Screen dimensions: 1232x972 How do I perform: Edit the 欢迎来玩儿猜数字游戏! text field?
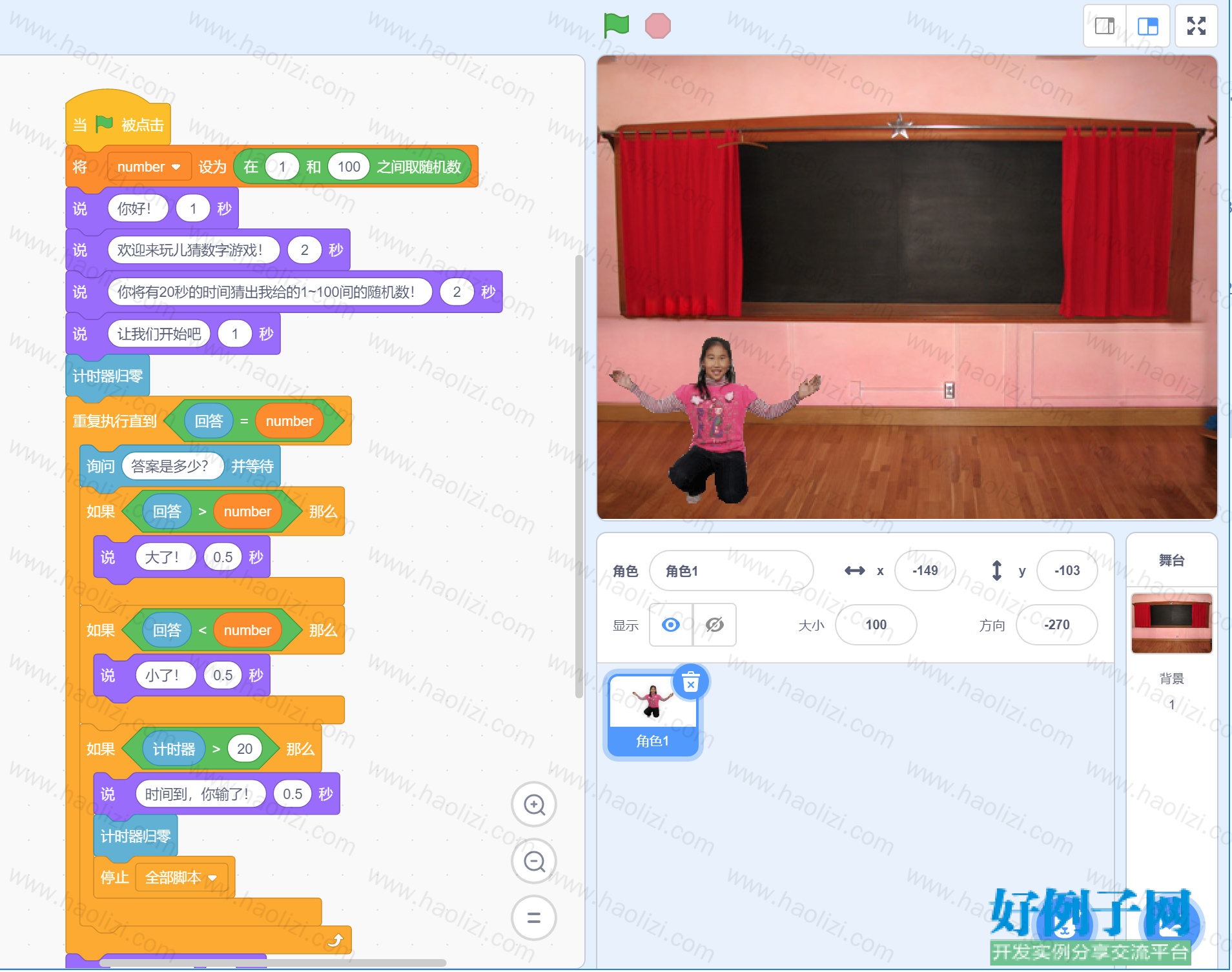point(194,250)
